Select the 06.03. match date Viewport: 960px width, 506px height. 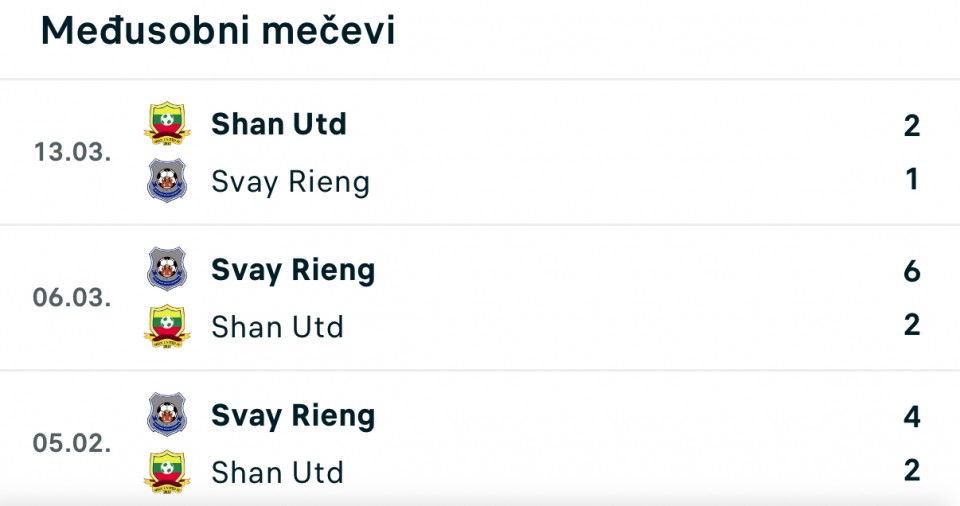[72, 297]
